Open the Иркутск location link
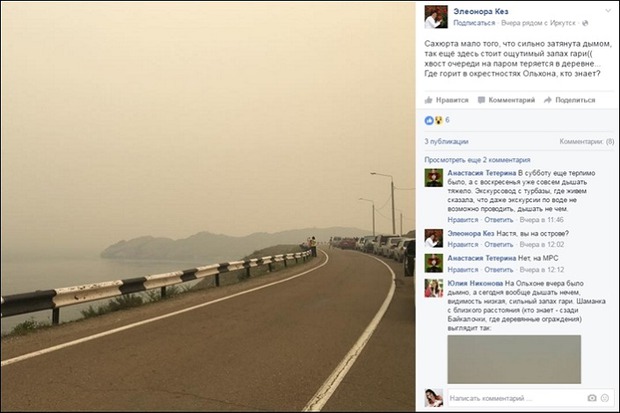The image size is (620, 413). (x=563, y=23)
